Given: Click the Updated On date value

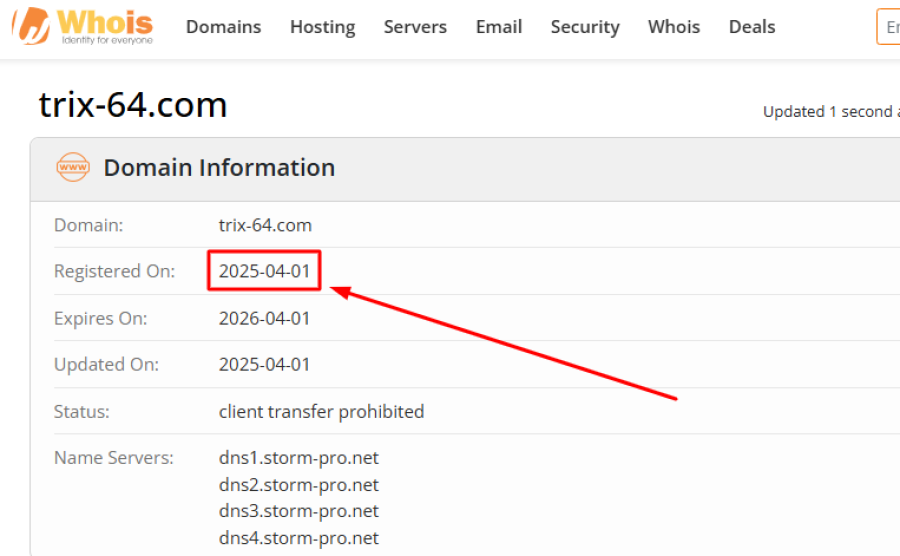Looking at the screenshot, I should click(264, 364).
